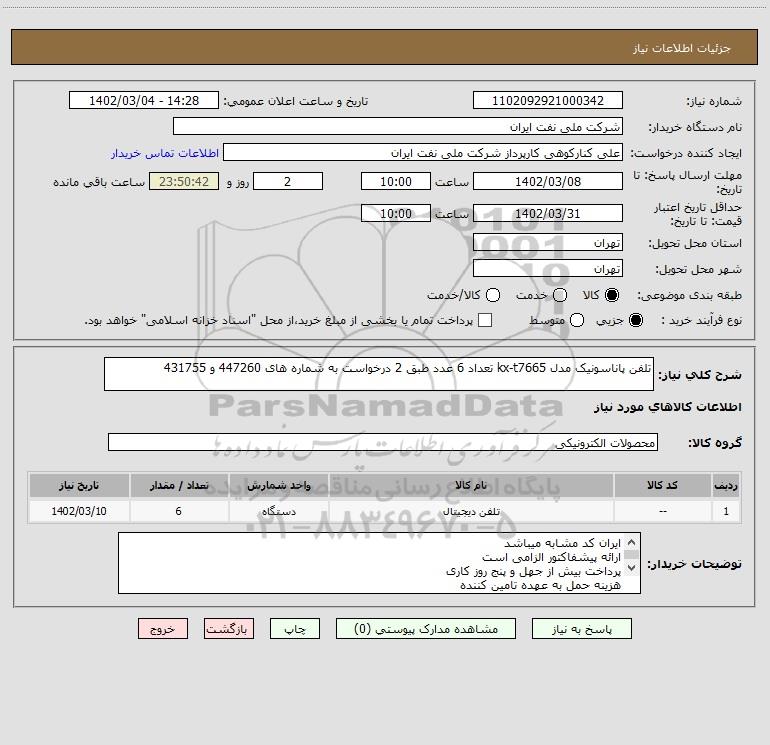Click the پاسخ به نیاز button
Viewport: 770px width, 745px height.
581,629
